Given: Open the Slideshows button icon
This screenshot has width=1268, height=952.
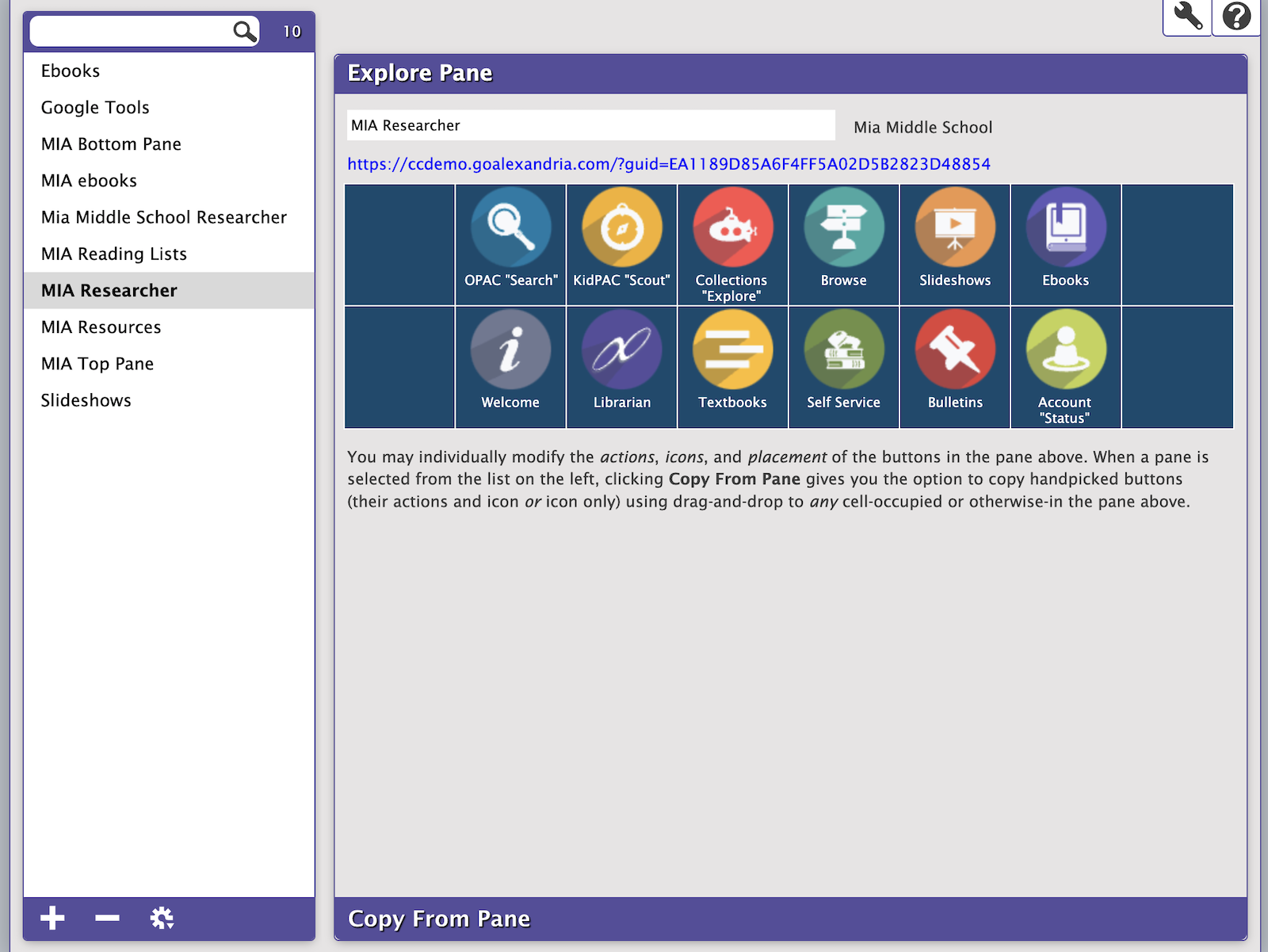Looking at the screenshot, I should [954, 228].
